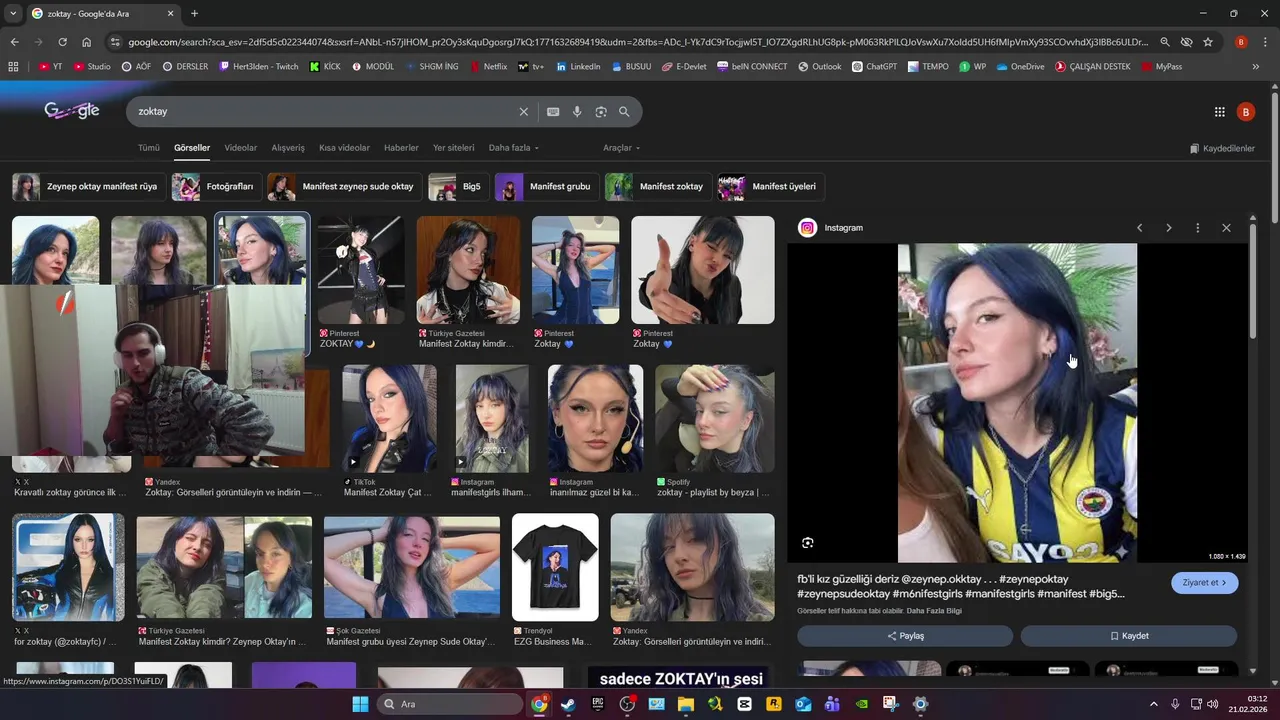This screenshot has height=720, width=1280.
Task: Open the browser home page
Action: 86,42
